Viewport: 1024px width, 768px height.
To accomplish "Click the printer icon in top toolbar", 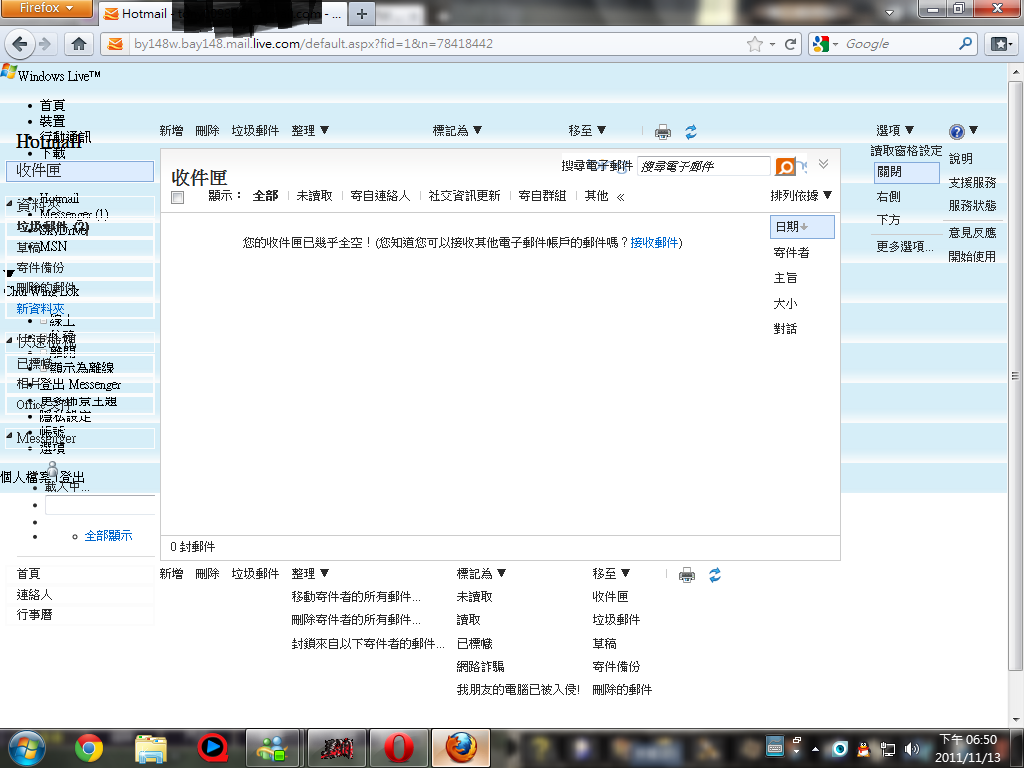I will [x=662, y=131].
